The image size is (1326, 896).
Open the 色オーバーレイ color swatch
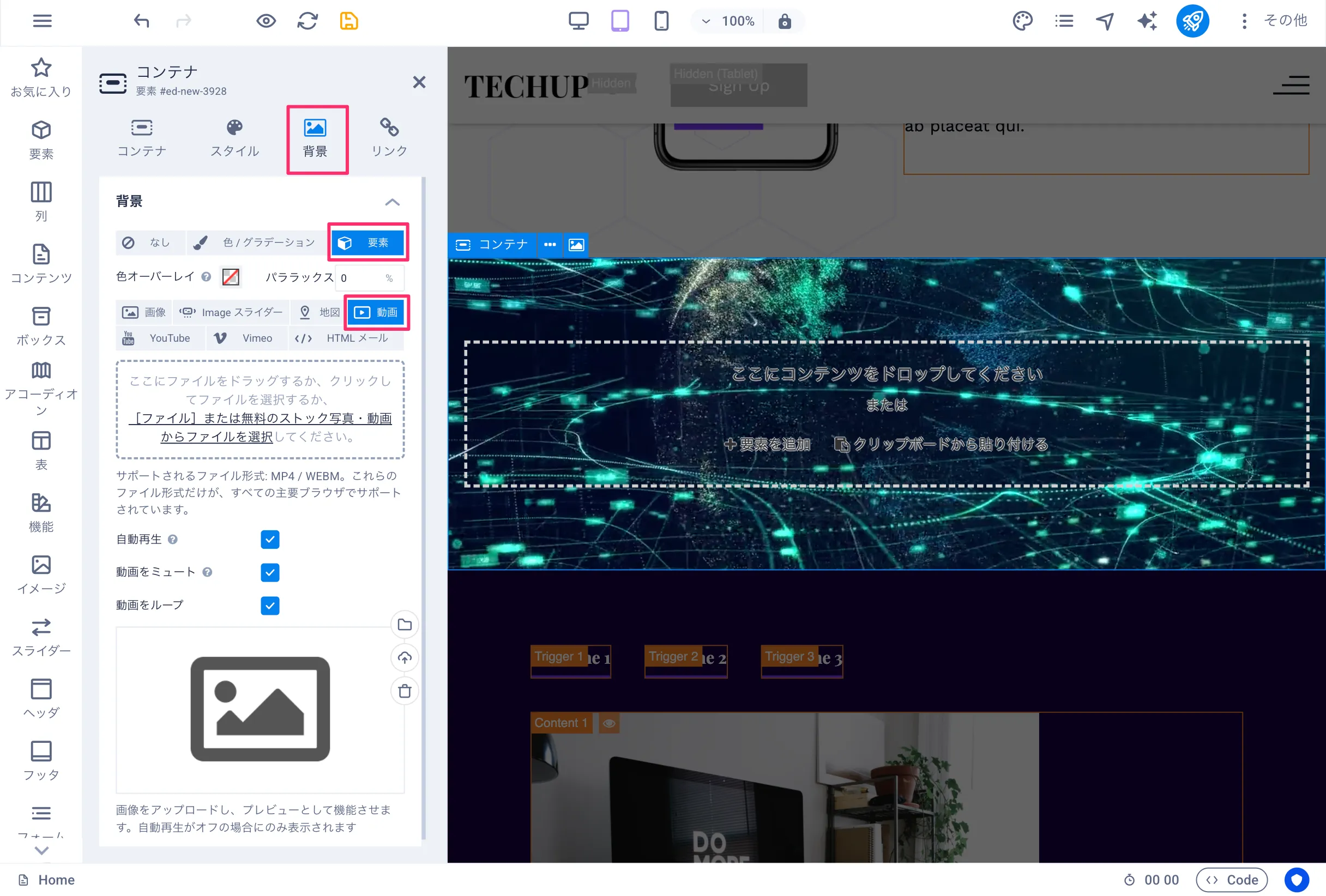(231, 277)
